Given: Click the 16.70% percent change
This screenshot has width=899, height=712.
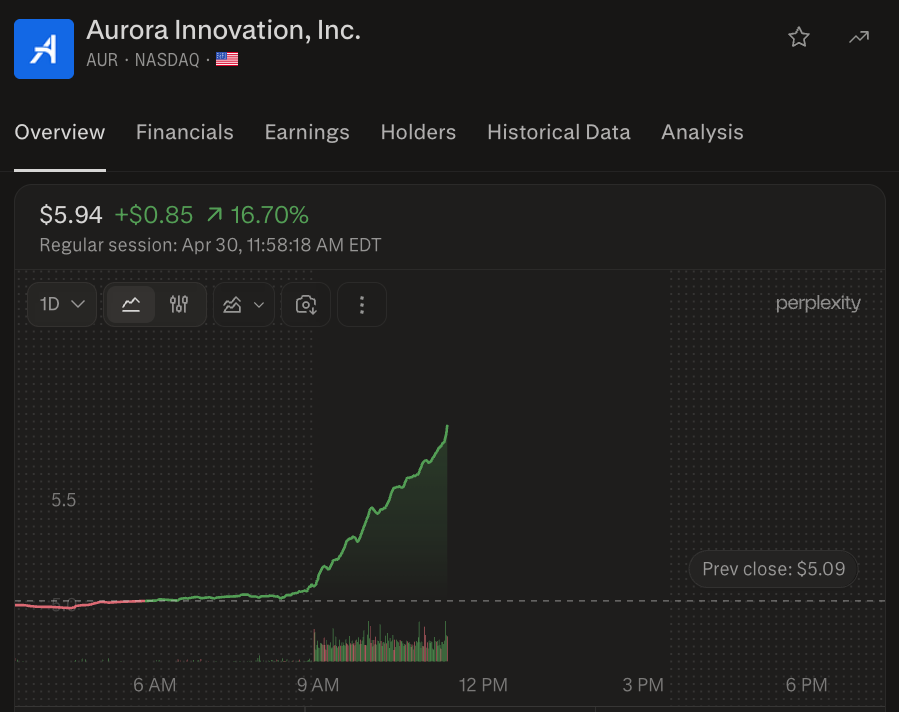Looking at the screenshot, I should point(269,215).
